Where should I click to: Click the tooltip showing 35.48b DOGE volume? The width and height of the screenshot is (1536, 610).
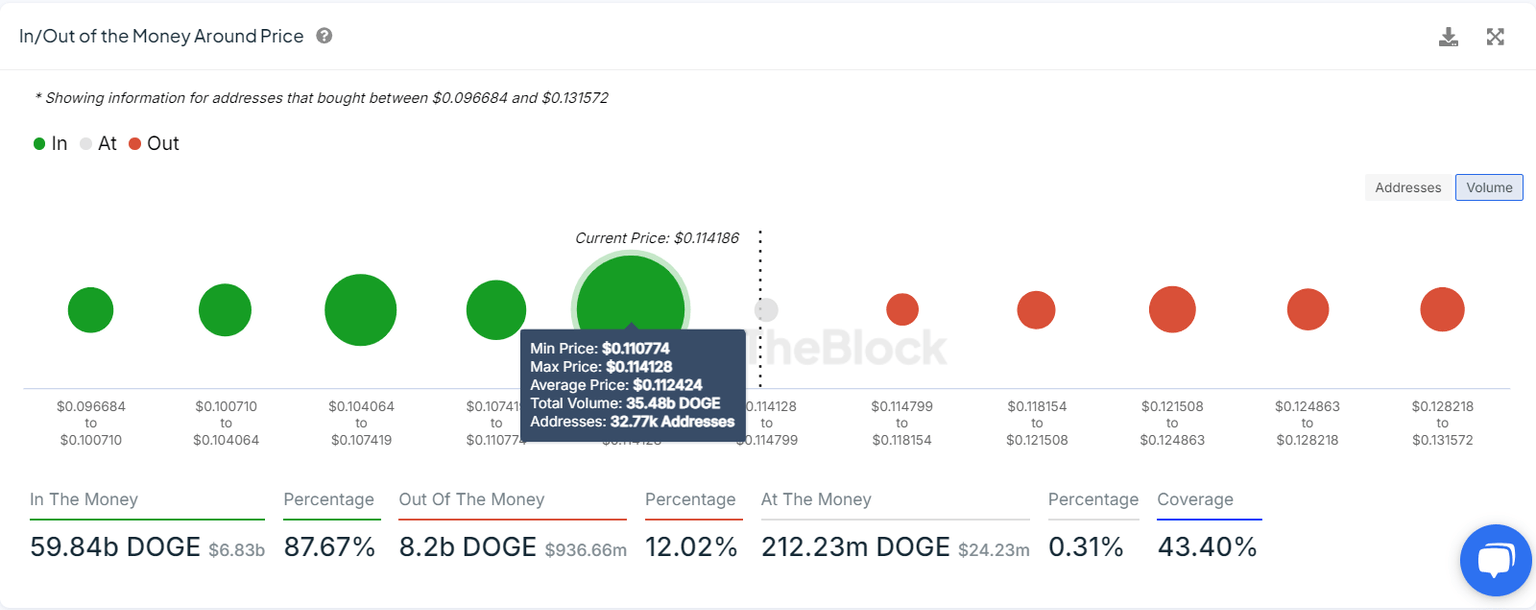click(x=632, y=385)
